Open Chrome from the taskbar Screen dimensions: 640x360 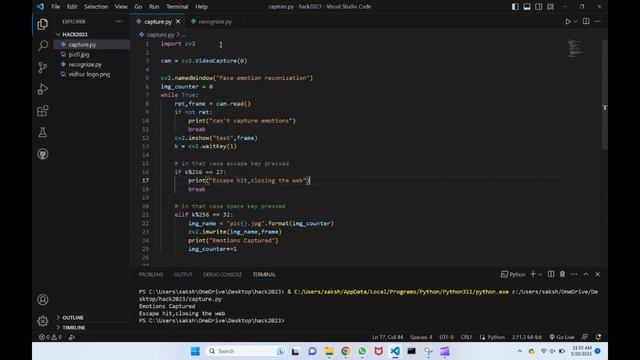click(x=346, y=351)
